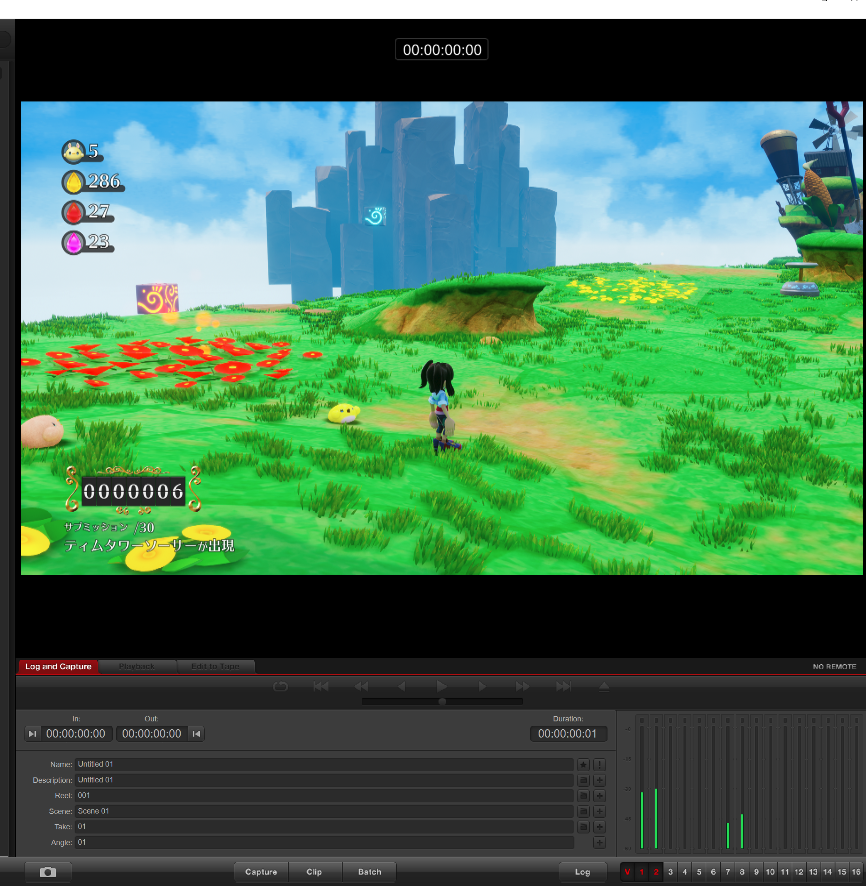Toggle audio channel 6
This screenshot has height=886, width=866.
tap(713, 872)
